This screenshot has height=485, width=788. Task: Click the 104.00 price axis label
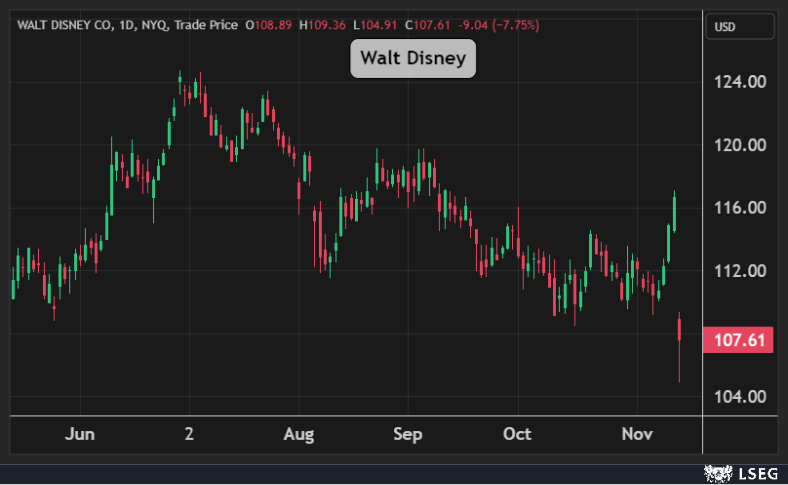click(x=740, y=397)
